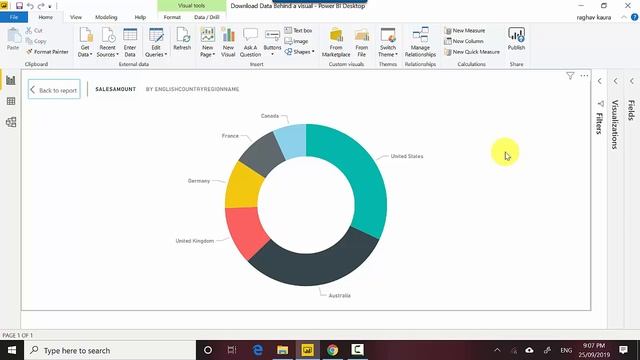Open File Explorer from the taskbar
Image resolution: width=640 pixels, height=360 pixels.
pyautogui.click(x=282, y=350)
